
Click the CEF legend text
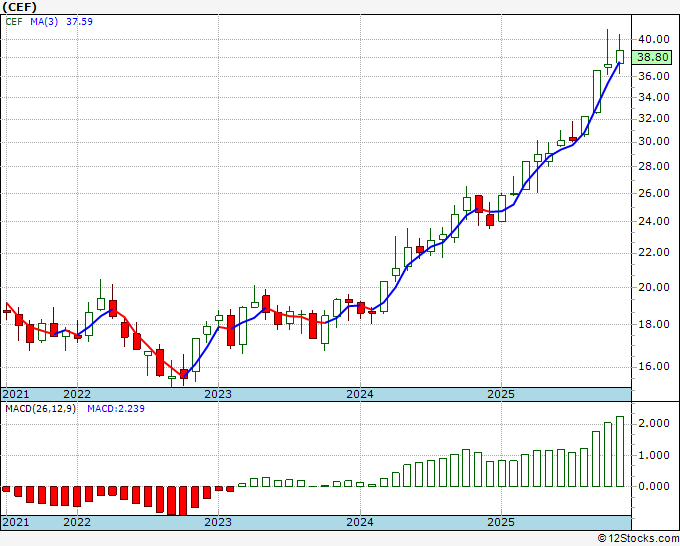tap(14, 21)
